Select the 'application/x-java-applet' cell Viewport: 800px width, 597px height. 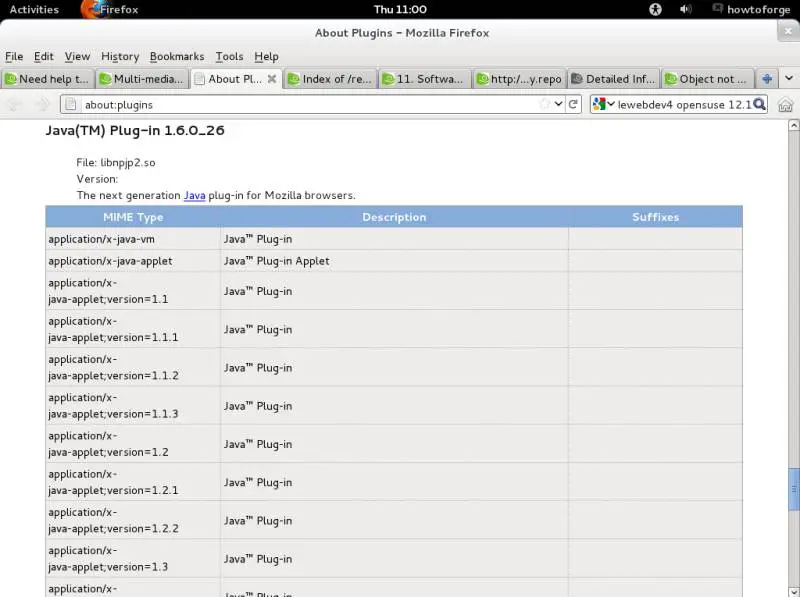(133, 261)
